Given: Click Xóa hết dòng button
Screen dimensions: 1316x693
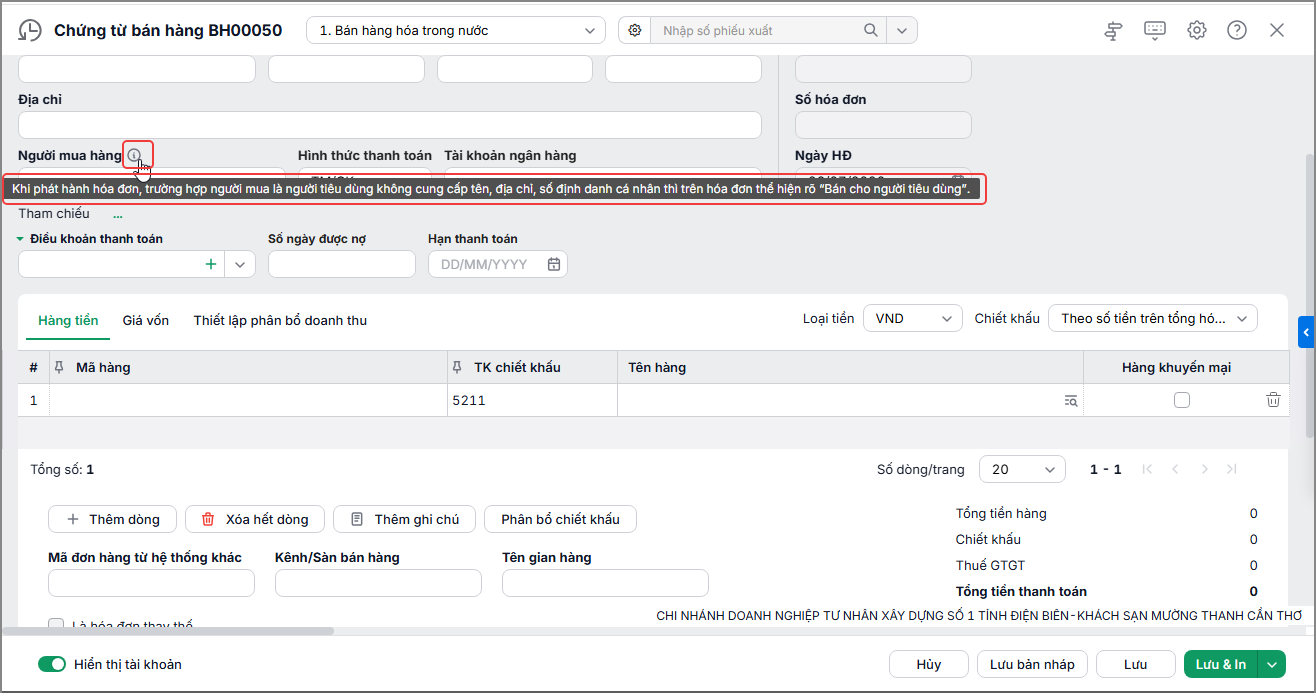Looking at the screenshot, I should pos(255,519).
